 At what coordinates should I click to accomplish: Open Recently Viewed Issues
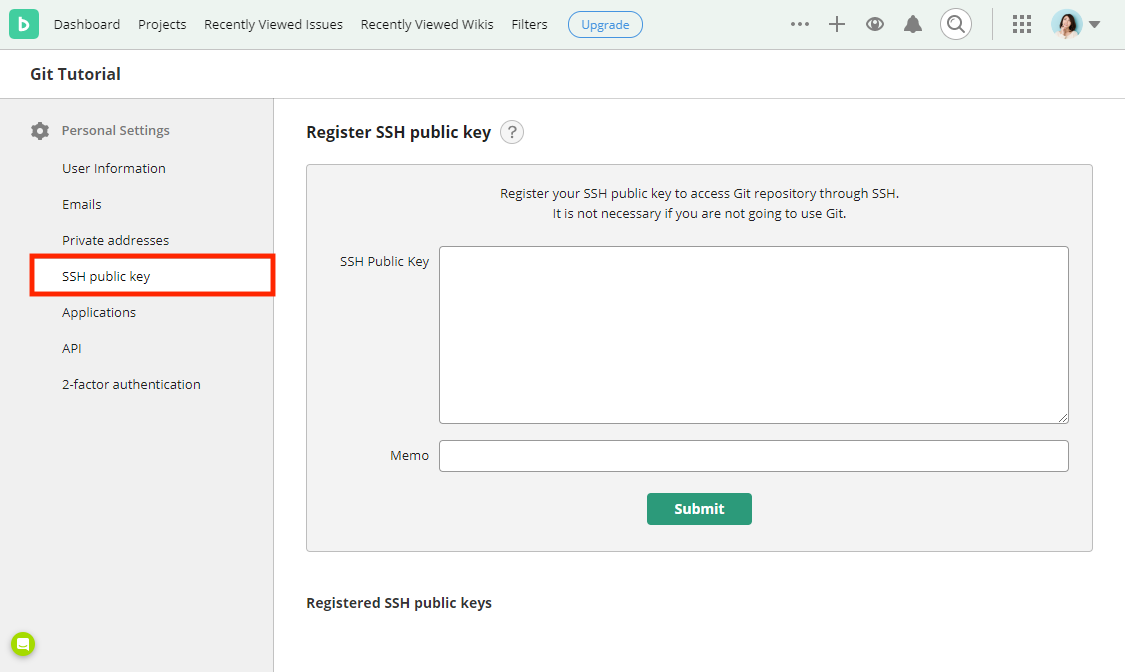273,24
